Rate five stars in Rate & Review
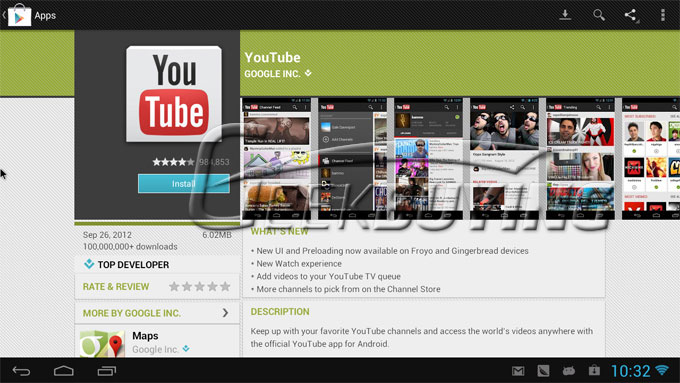 [x=225, y=286]
